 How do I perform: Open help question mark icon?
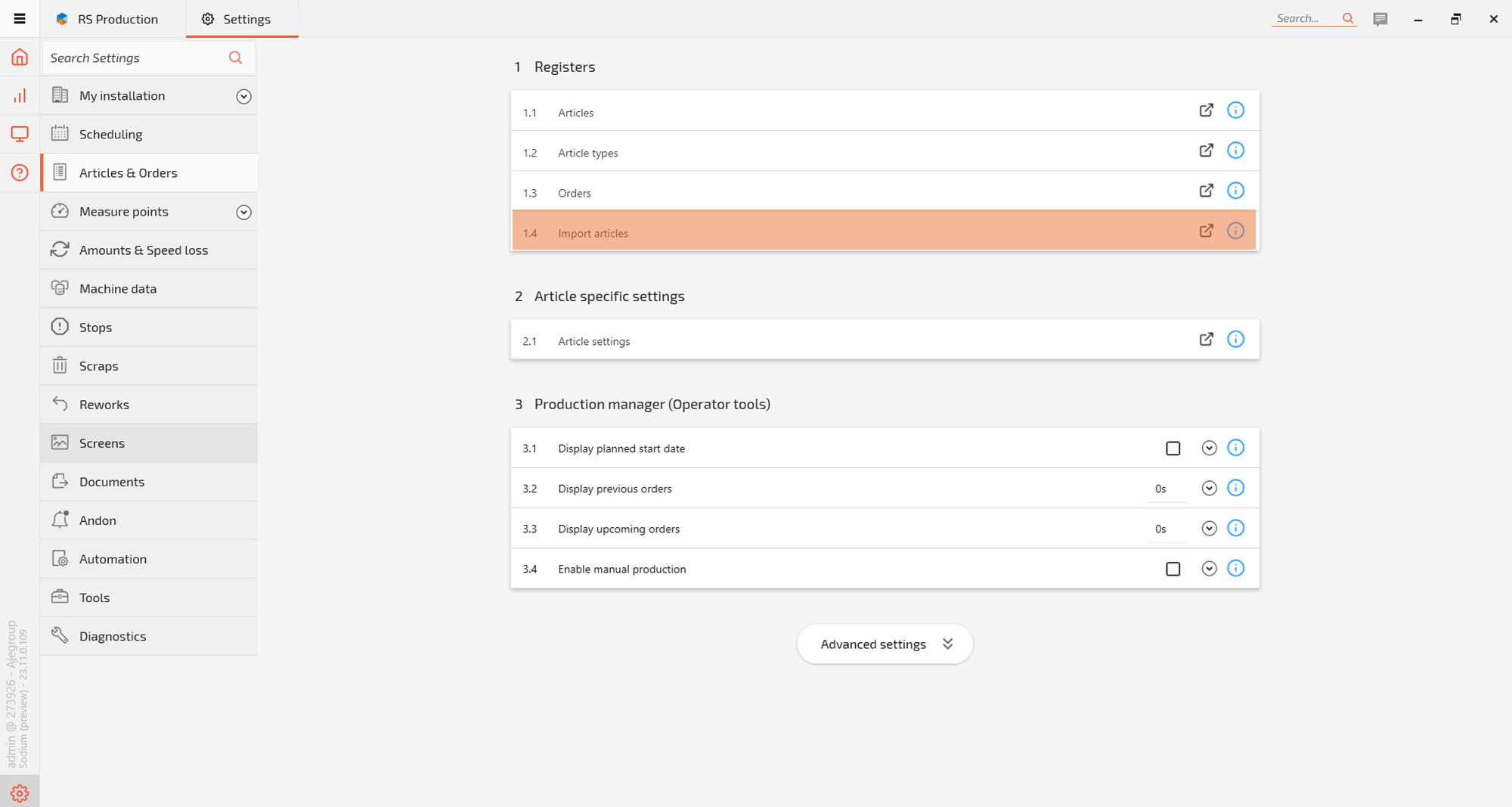click(20, 172)
